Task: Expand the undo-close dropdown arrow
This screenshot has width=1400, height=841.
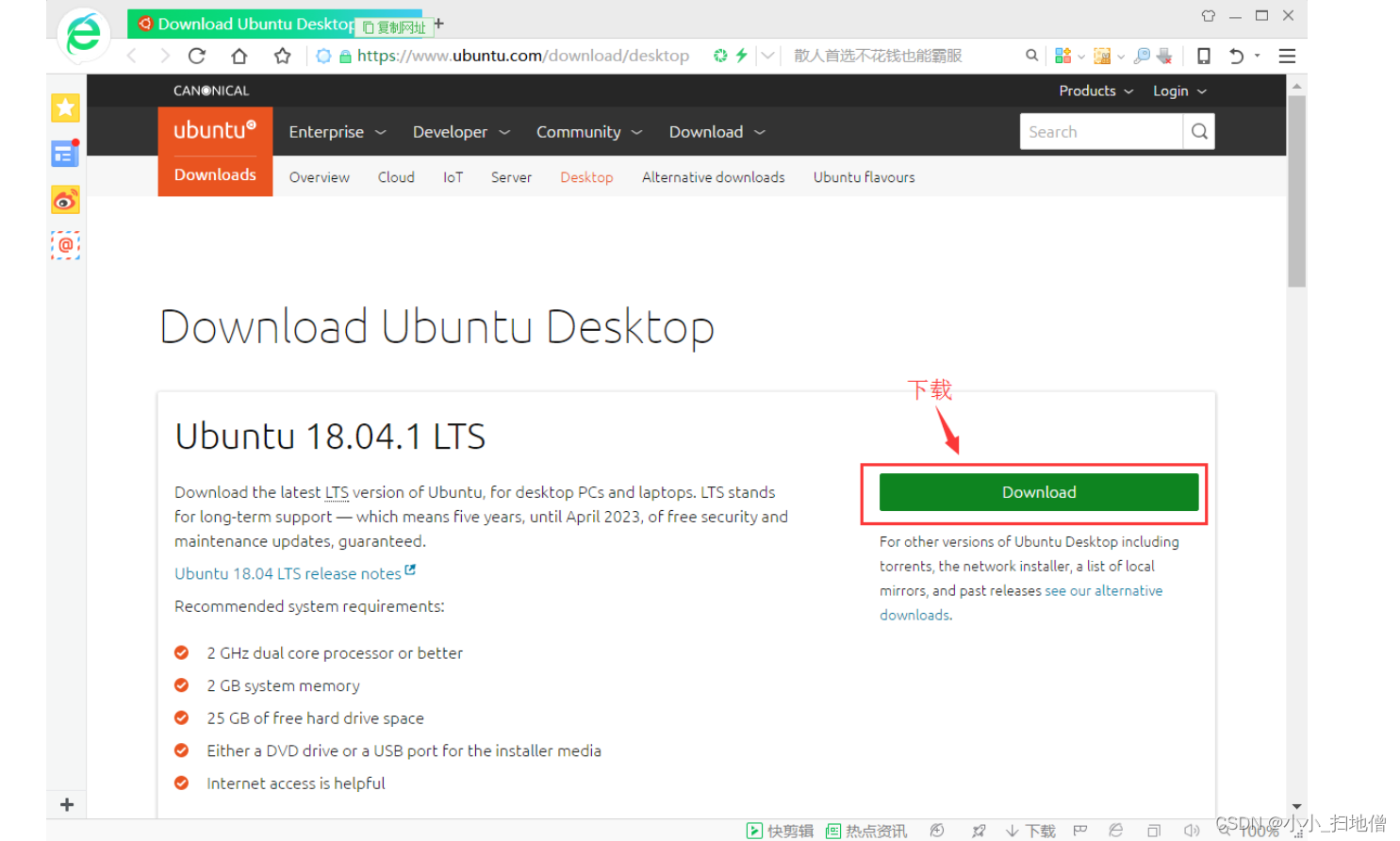Action: click(1257, 56)
